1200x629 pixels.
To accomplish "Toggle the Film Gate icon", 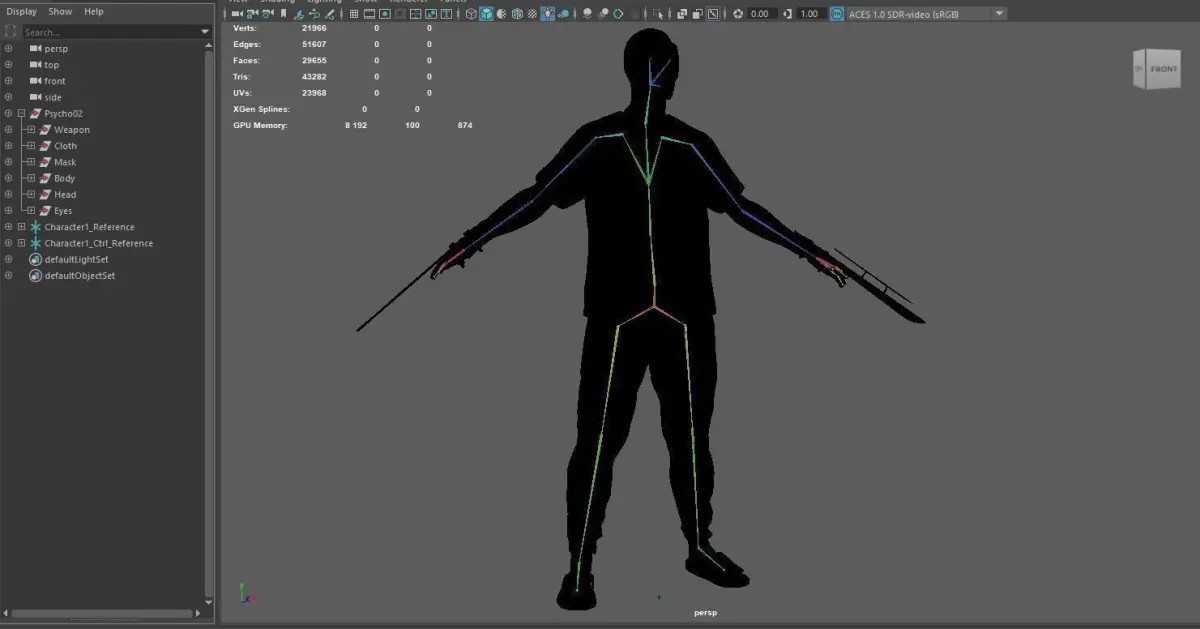I will click(x=369, y=14).
